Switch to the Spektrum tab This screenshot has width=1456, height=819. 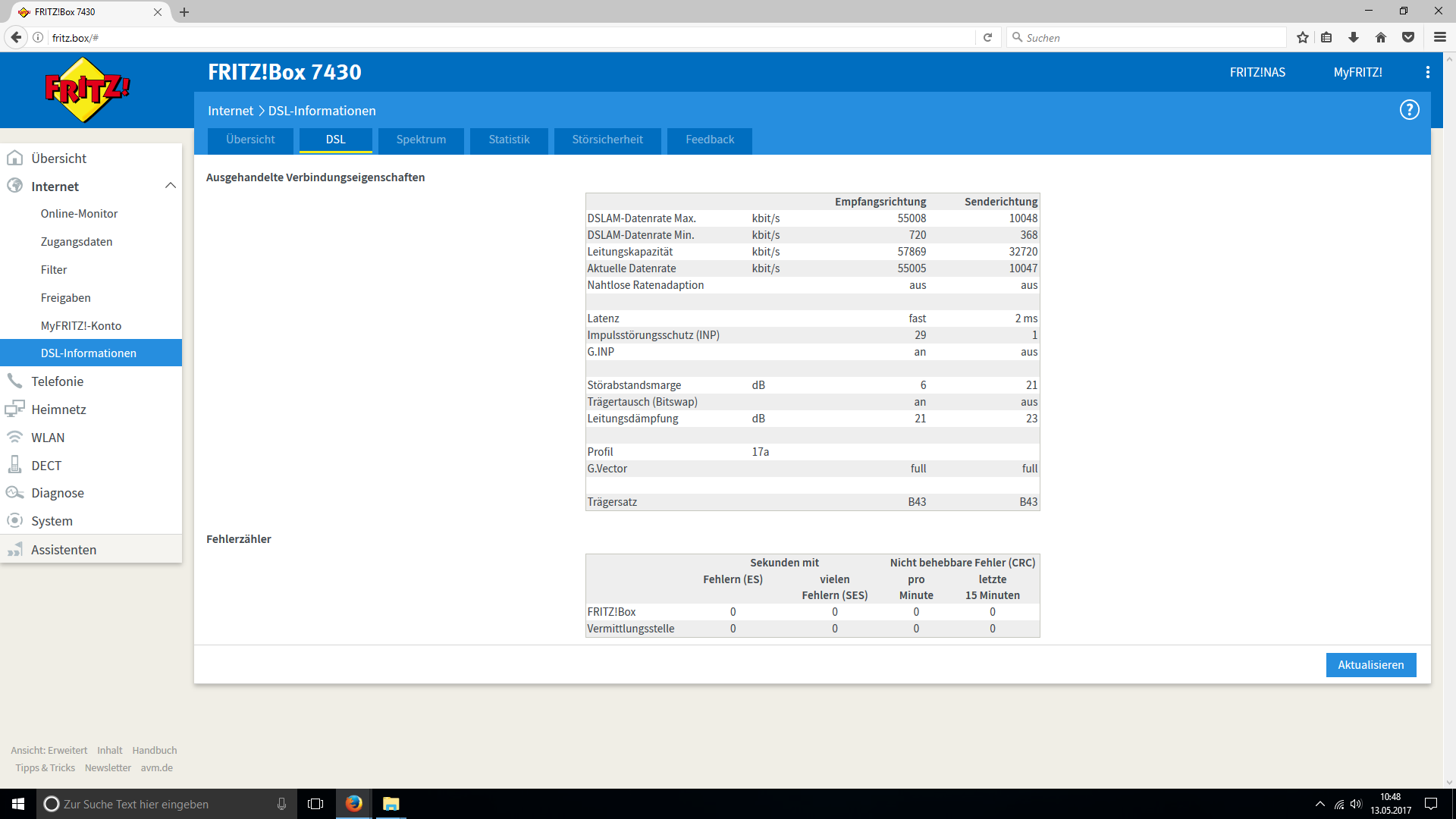(x=421, y=140)
